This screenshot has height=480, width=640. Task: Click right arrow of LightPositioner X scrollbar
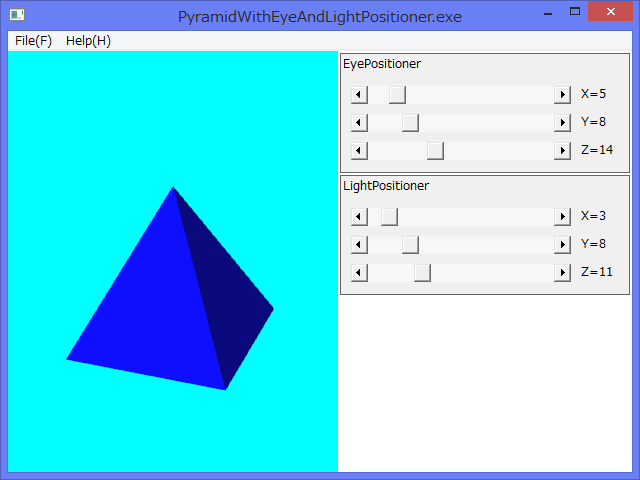562,217
